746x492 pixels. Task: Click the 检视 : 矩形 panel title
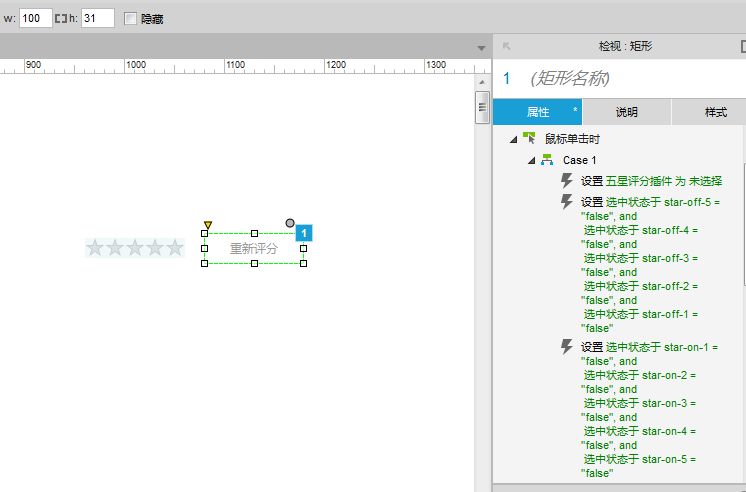(x=625, y=46)
